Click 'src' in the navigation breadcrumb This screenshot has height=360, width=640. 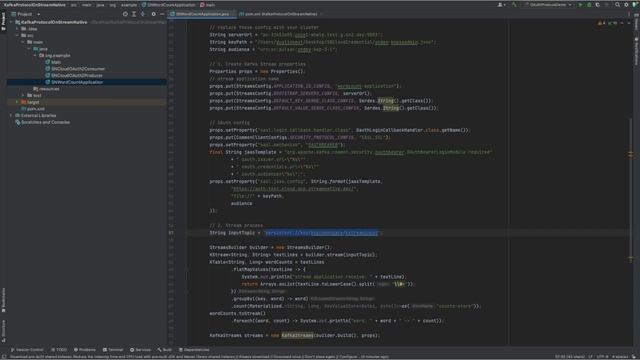(x=73, y=5)
